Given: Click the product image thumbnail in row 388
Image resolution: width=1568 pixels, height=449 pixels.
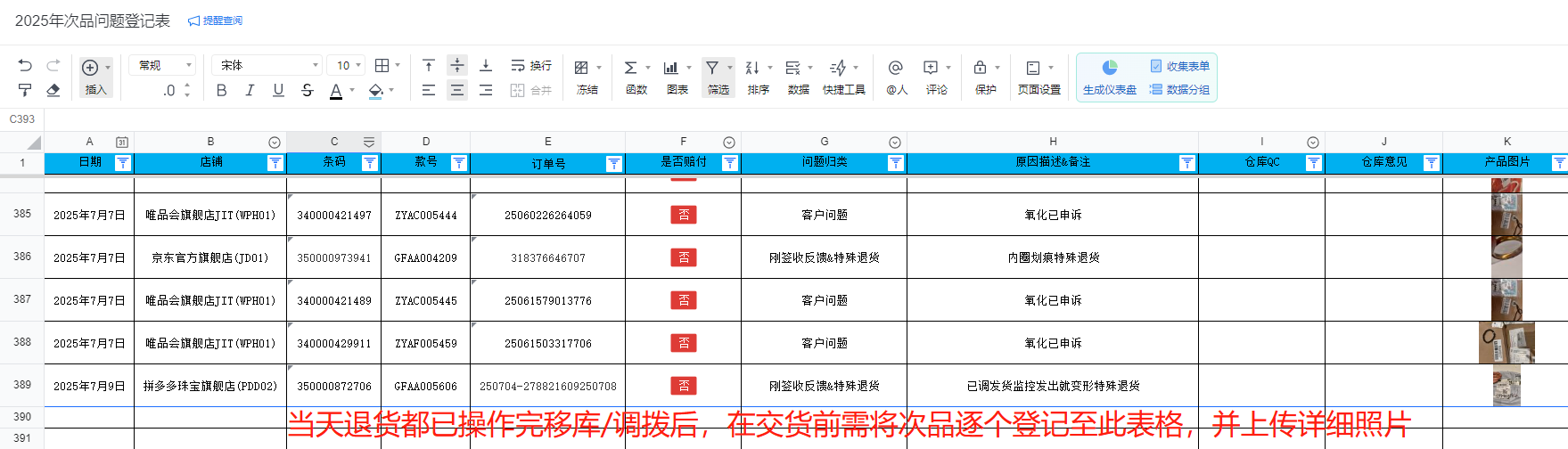Looking at the screenshot, I should pyautogui.click(x=1506, y=343).
